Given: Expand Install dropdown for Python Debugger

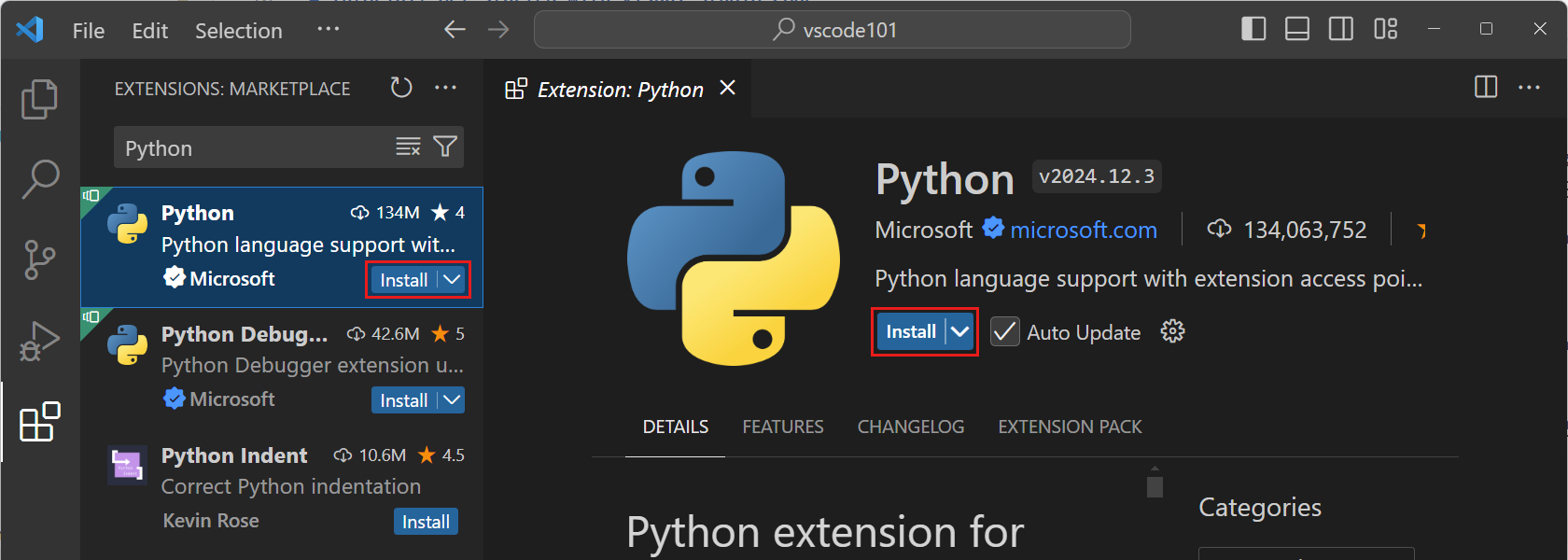Looking at the screenshot, I should (x=452, y=400).
